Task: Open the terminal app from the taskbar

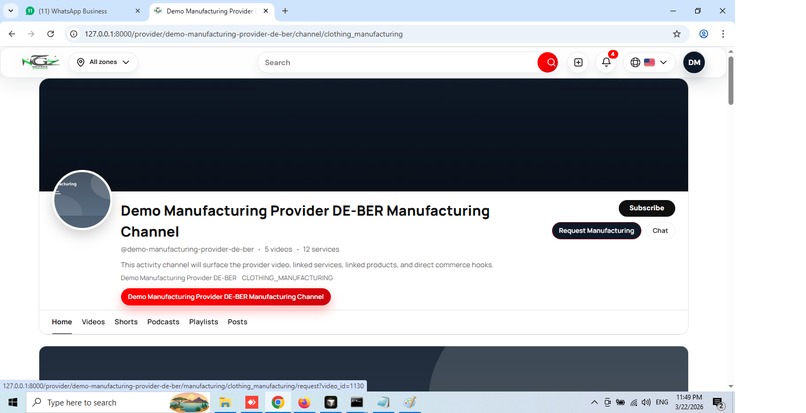Action: point(357,402)
